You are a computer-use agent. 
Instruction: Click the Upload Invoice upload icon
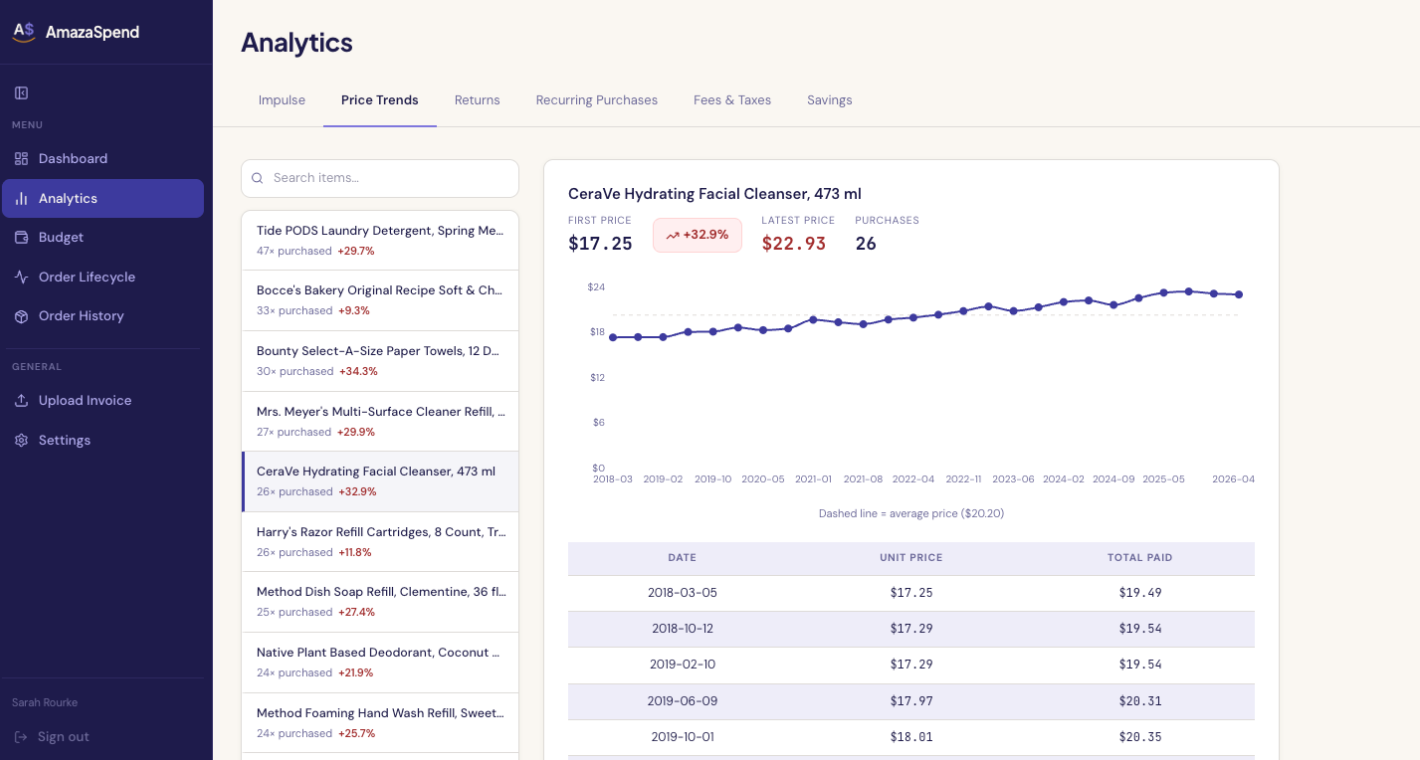tap(21, 400)
